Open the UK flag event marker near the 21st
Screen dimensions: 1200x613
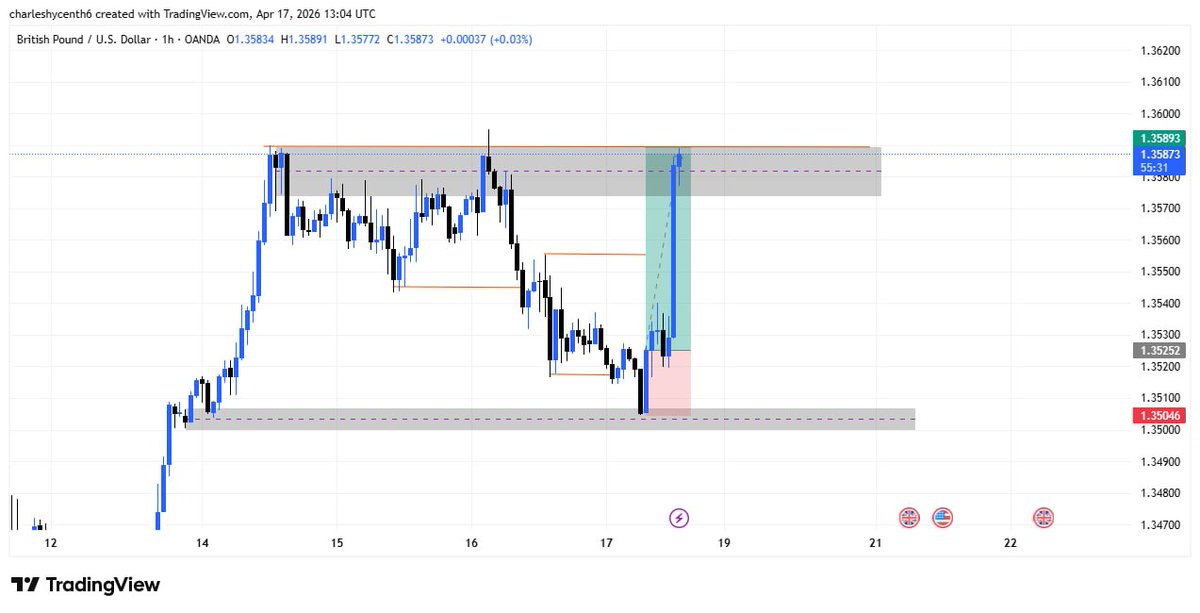(908, 517)
